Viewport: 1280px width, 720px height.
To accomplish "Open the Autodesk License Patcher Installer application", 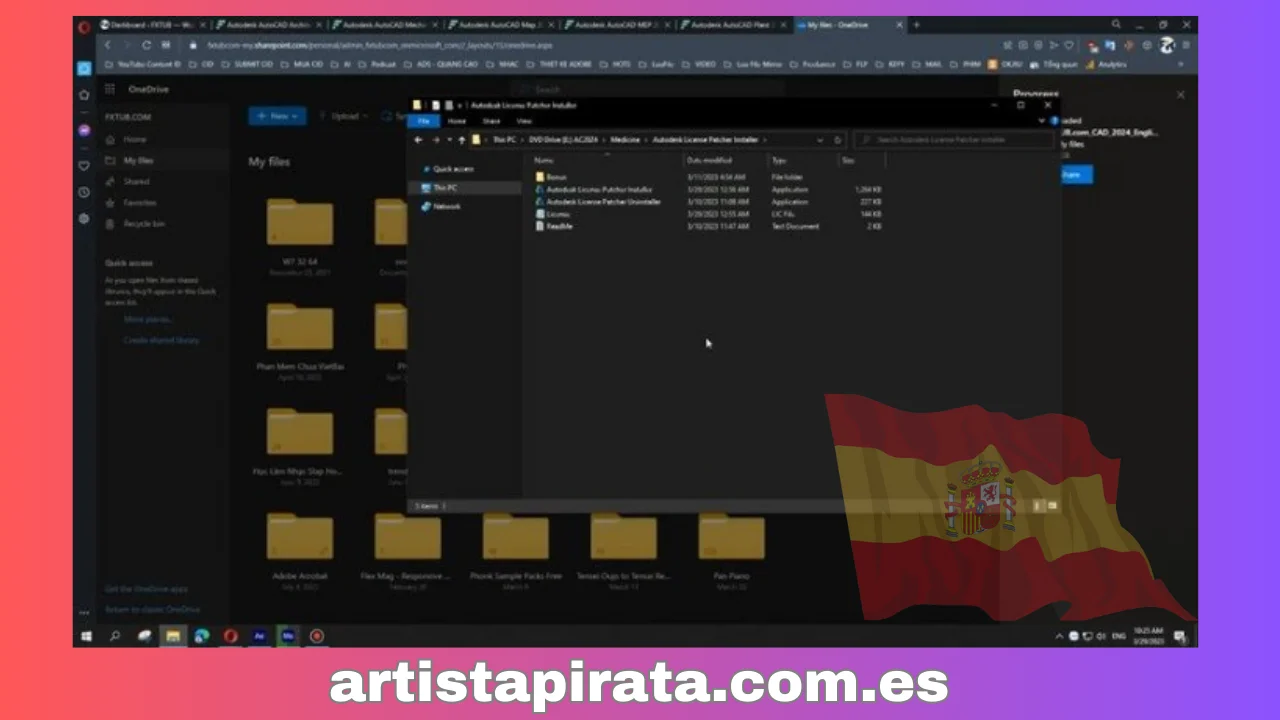I will (x=598, y=189).
